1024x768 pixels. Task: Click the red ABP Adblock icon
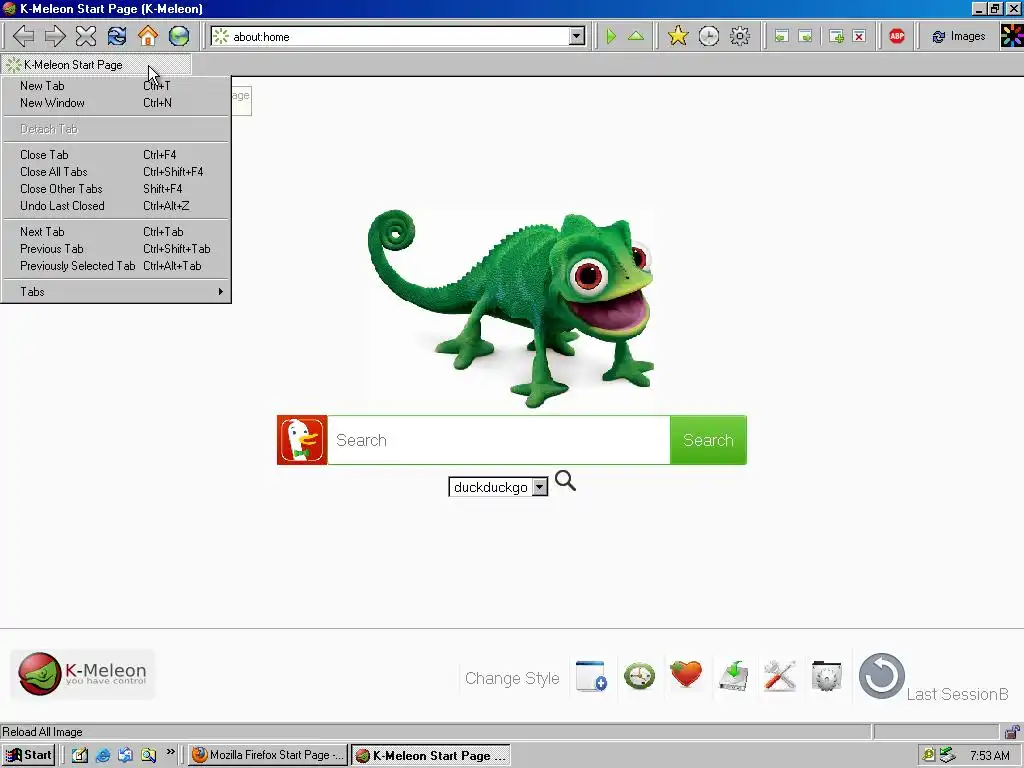point(897,37)
